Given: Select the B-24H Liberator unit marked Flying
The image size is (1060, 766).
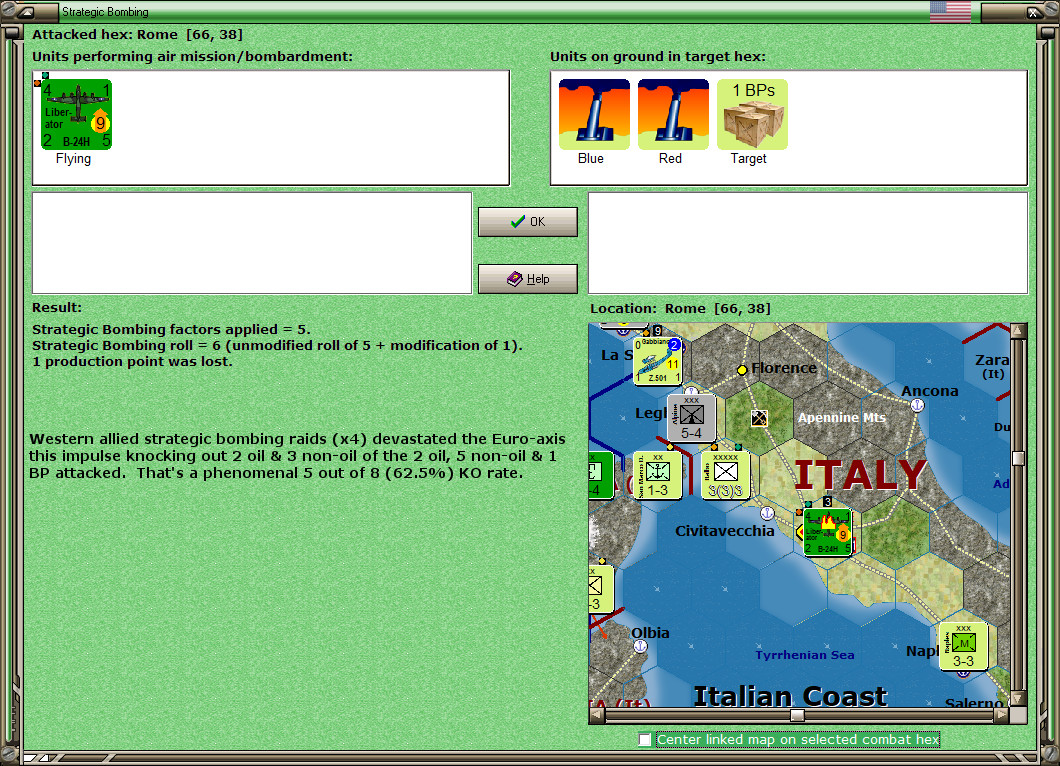Looking at the screenshot, I should pyautogui.click(x=76, y=113).
